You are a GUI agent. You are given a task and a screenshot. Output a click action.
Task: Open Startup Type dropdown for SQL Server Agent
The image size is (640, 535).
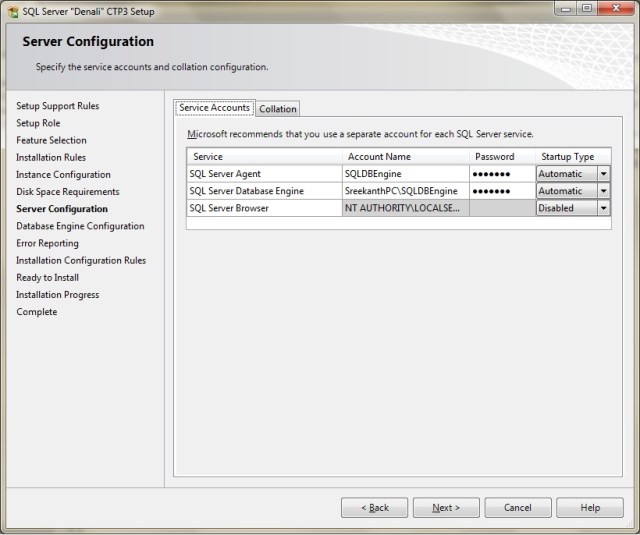pos(603,174)
